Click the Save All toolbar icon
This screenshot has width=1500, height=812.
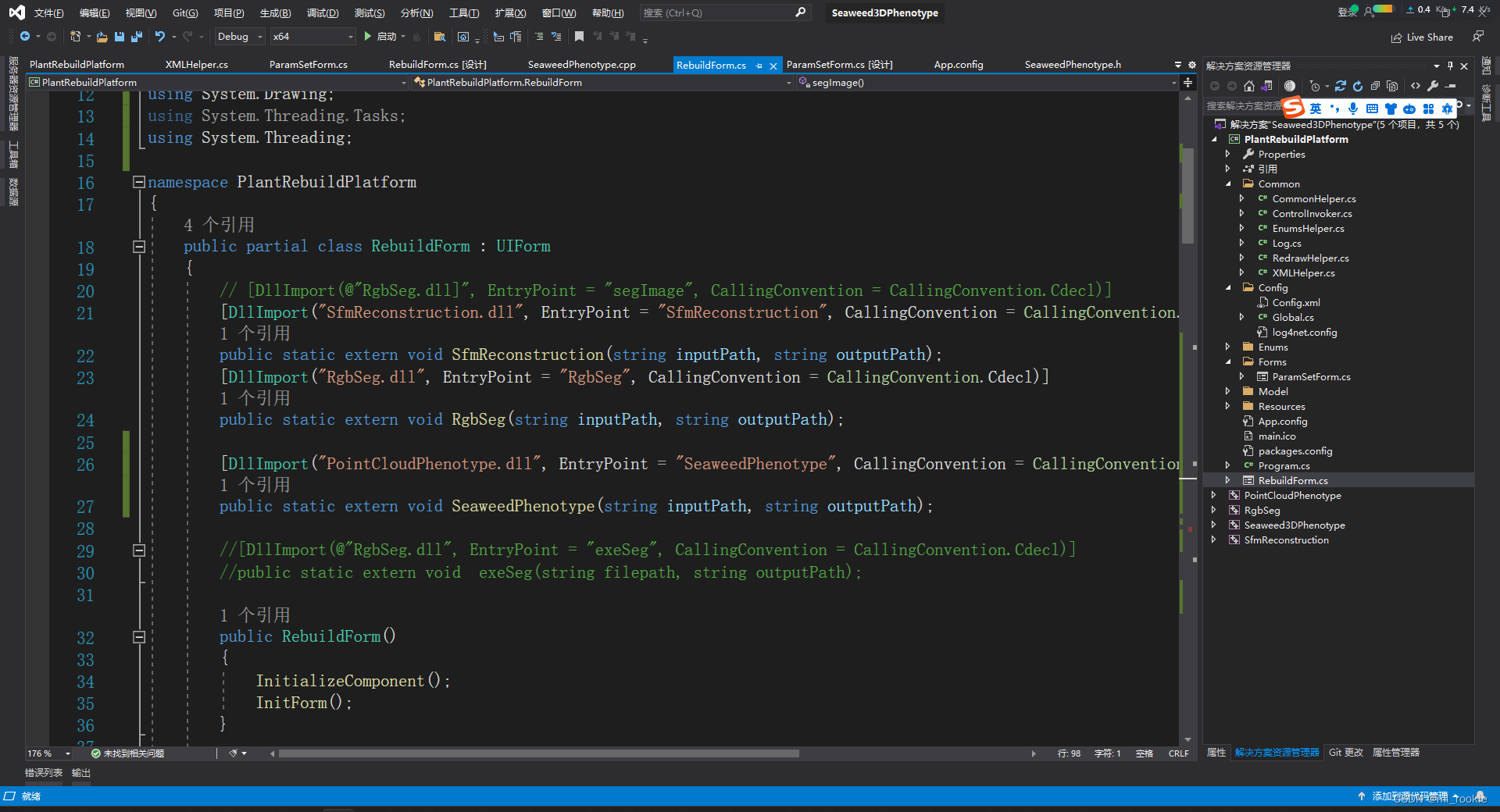[137, 37]
